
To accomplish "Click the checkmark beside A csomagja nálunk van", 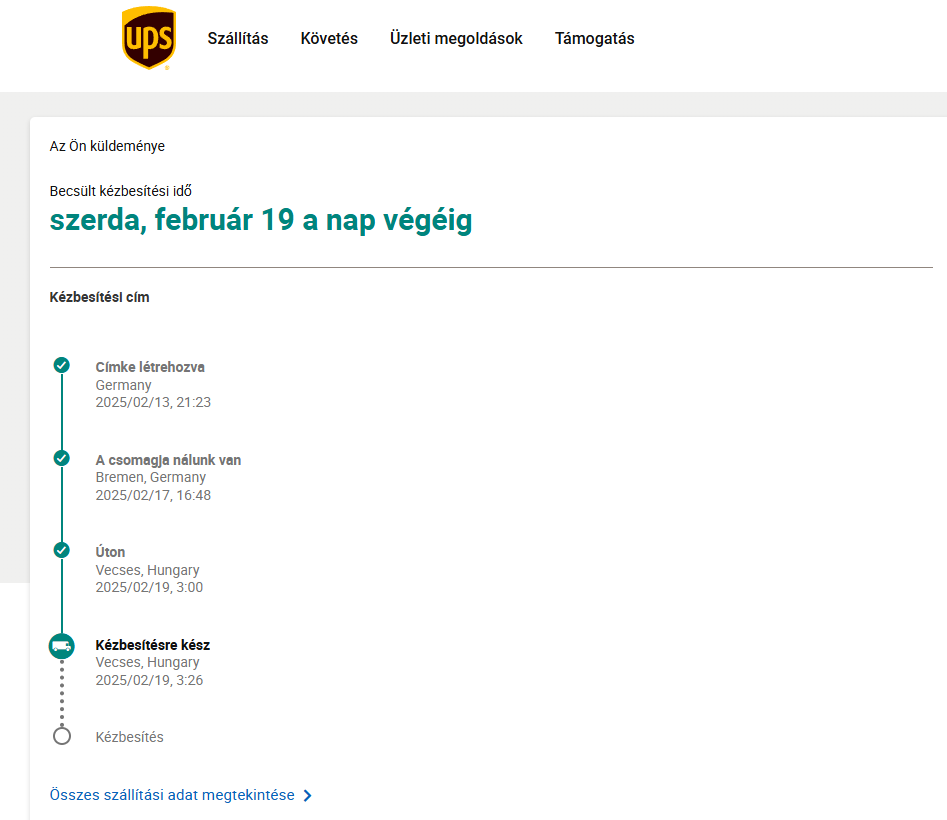I will (x=62, y=458).
